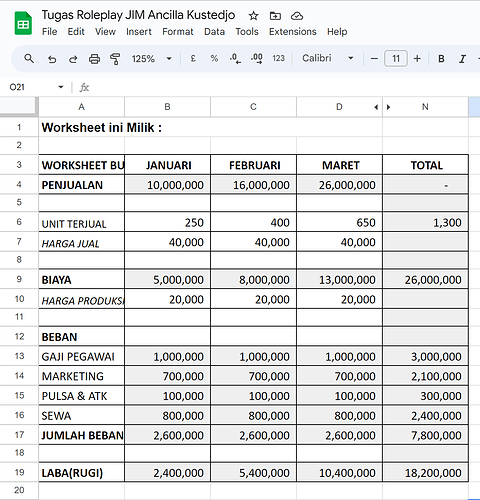Open the Extensions menu
Image resolution: width=480 pixels, height=500 pixels.
point(293,32)
